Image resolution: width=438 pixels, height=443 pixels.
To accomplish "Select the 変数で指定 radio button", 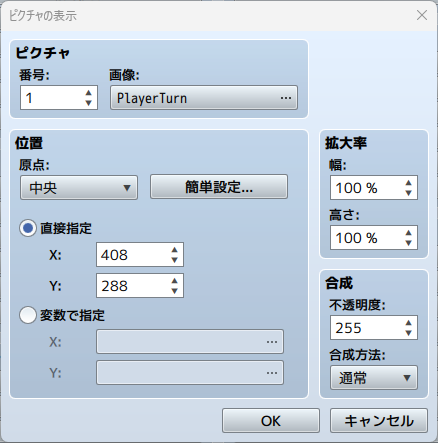I will [28, 315].
